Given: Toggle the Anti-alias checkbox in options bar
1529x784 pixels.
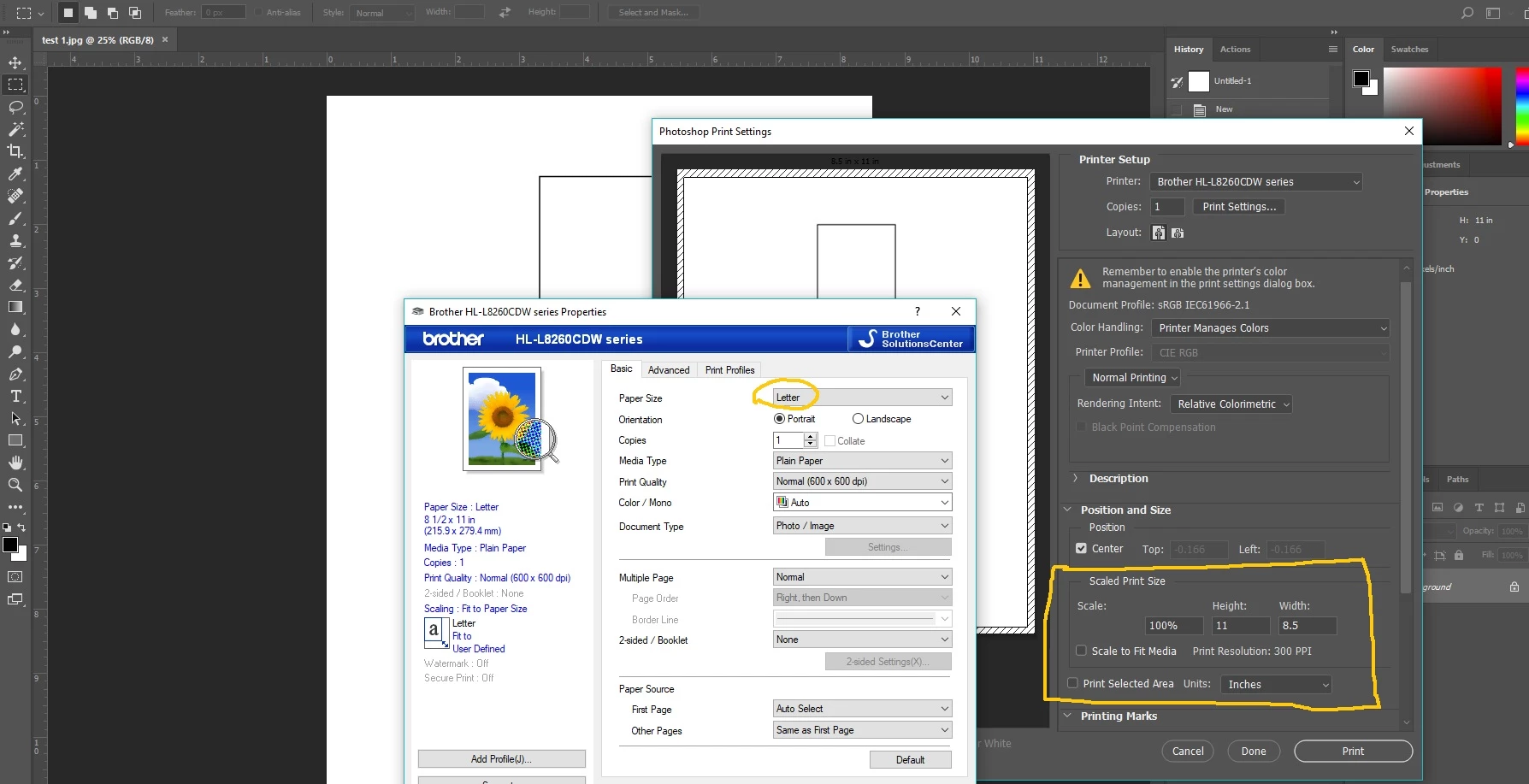Looking at the screenshot, I should coord(258,12).
